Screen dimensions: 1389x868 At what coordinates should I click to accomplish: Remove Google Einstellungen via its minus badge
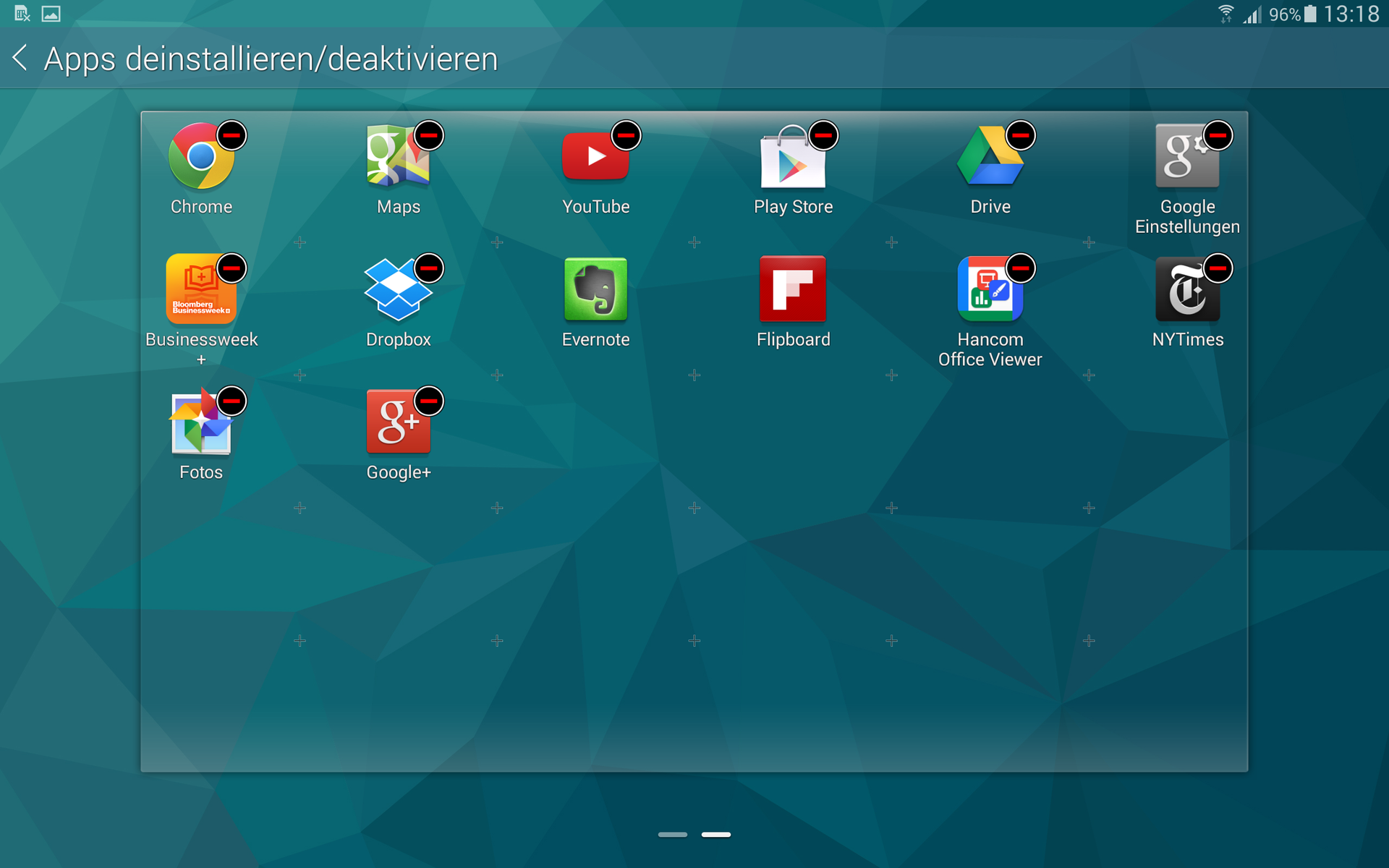pos(1218,135)
